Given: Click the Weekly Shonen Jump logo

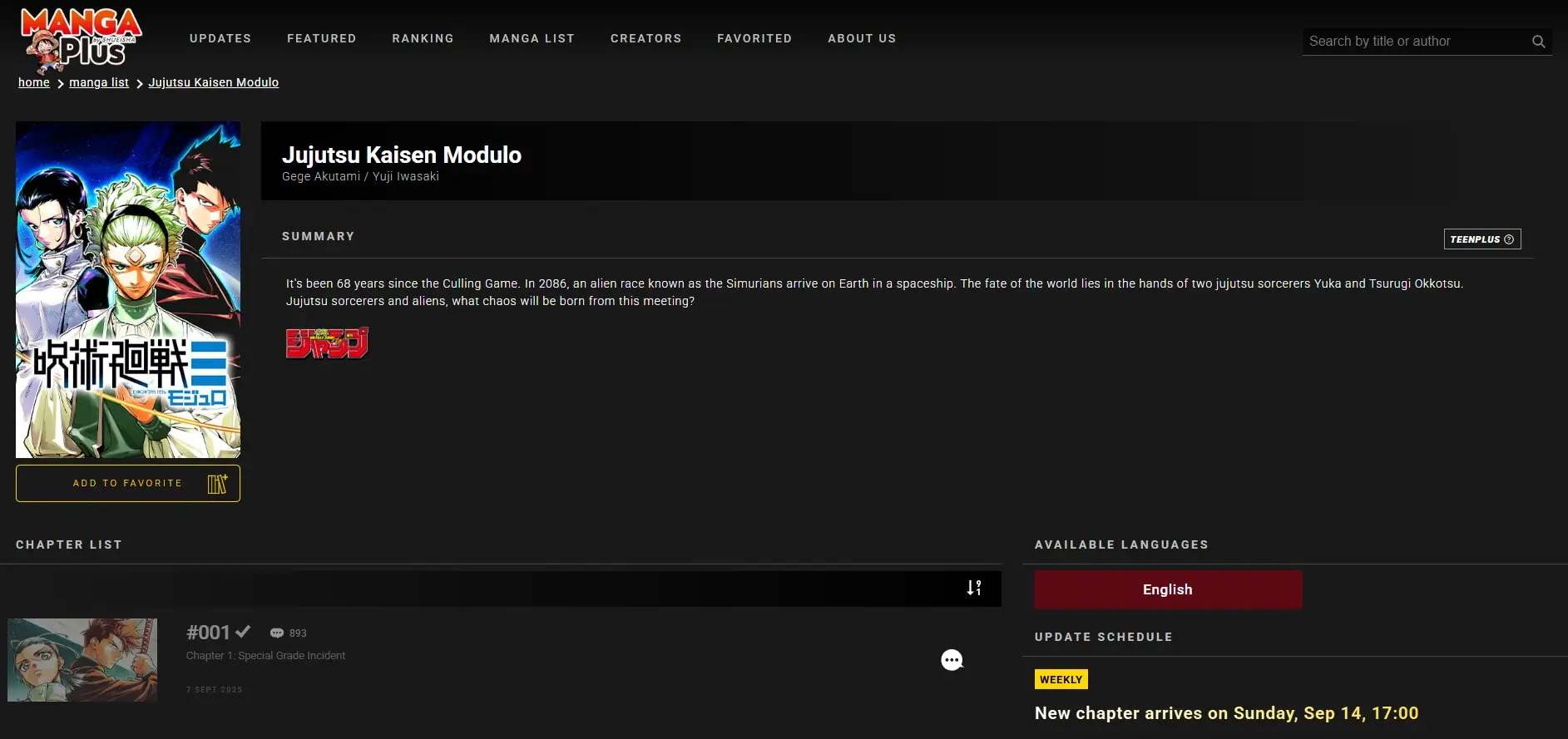Looking at the screenshot, I should [x=327, y=342].
